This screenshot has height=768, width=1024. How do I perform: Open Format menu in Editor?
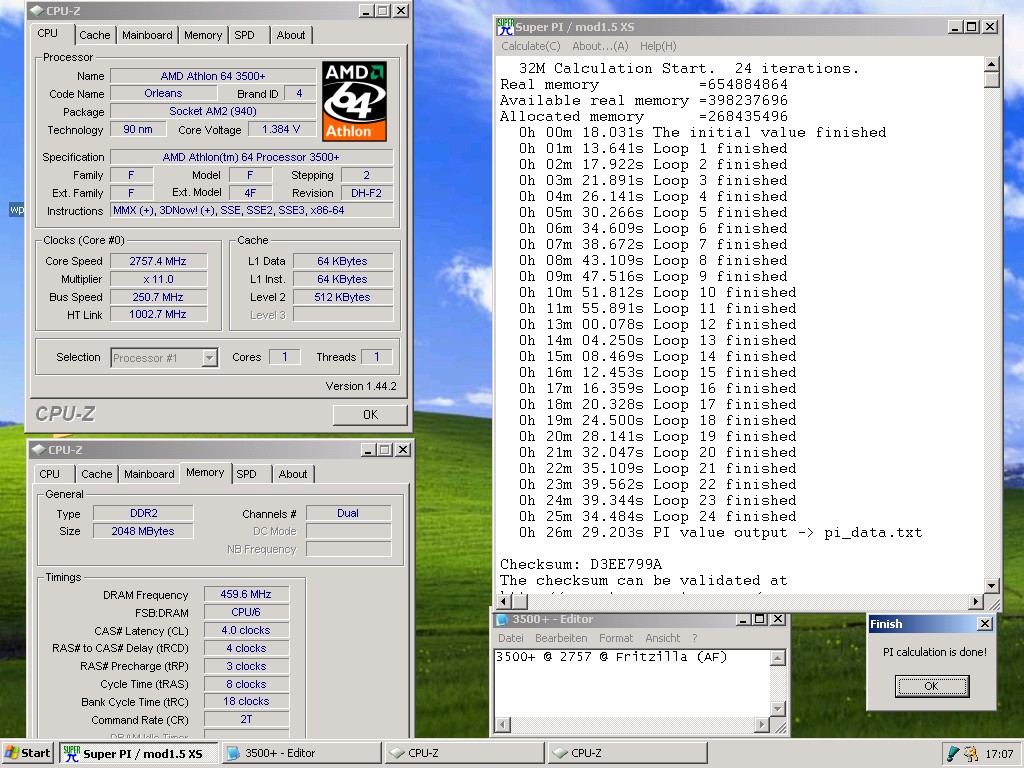[x=616, y=638]
